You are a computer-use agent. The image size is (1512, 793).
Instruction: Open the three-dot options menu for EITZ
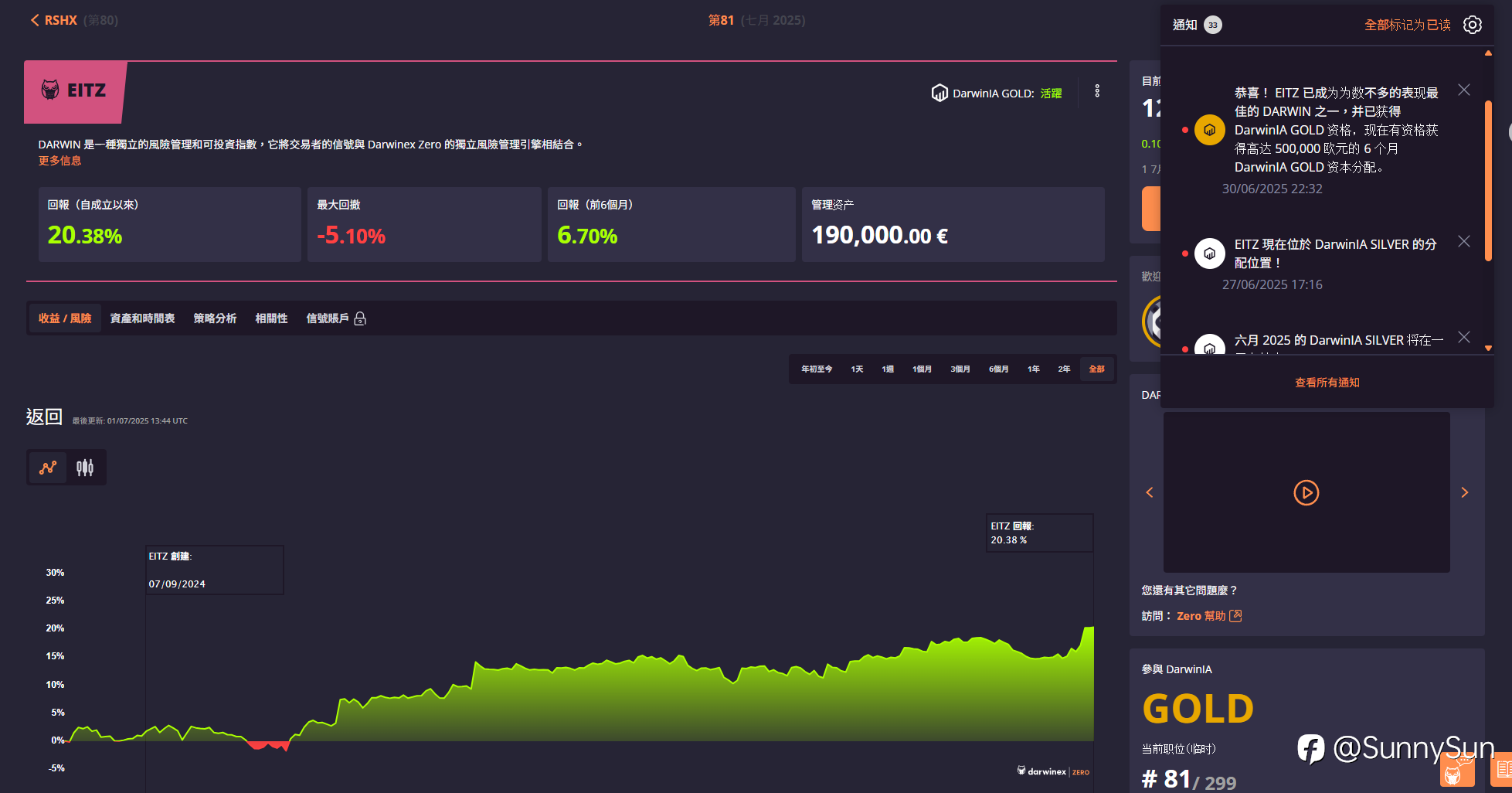[1097, 91]
